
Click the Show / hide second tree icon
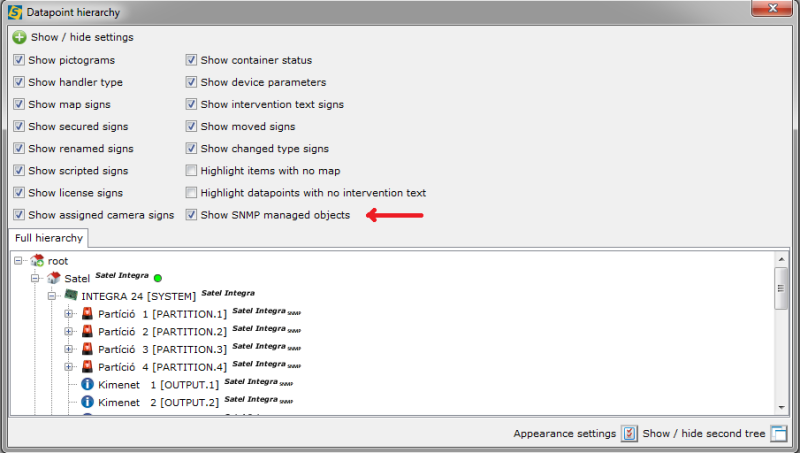779,434
